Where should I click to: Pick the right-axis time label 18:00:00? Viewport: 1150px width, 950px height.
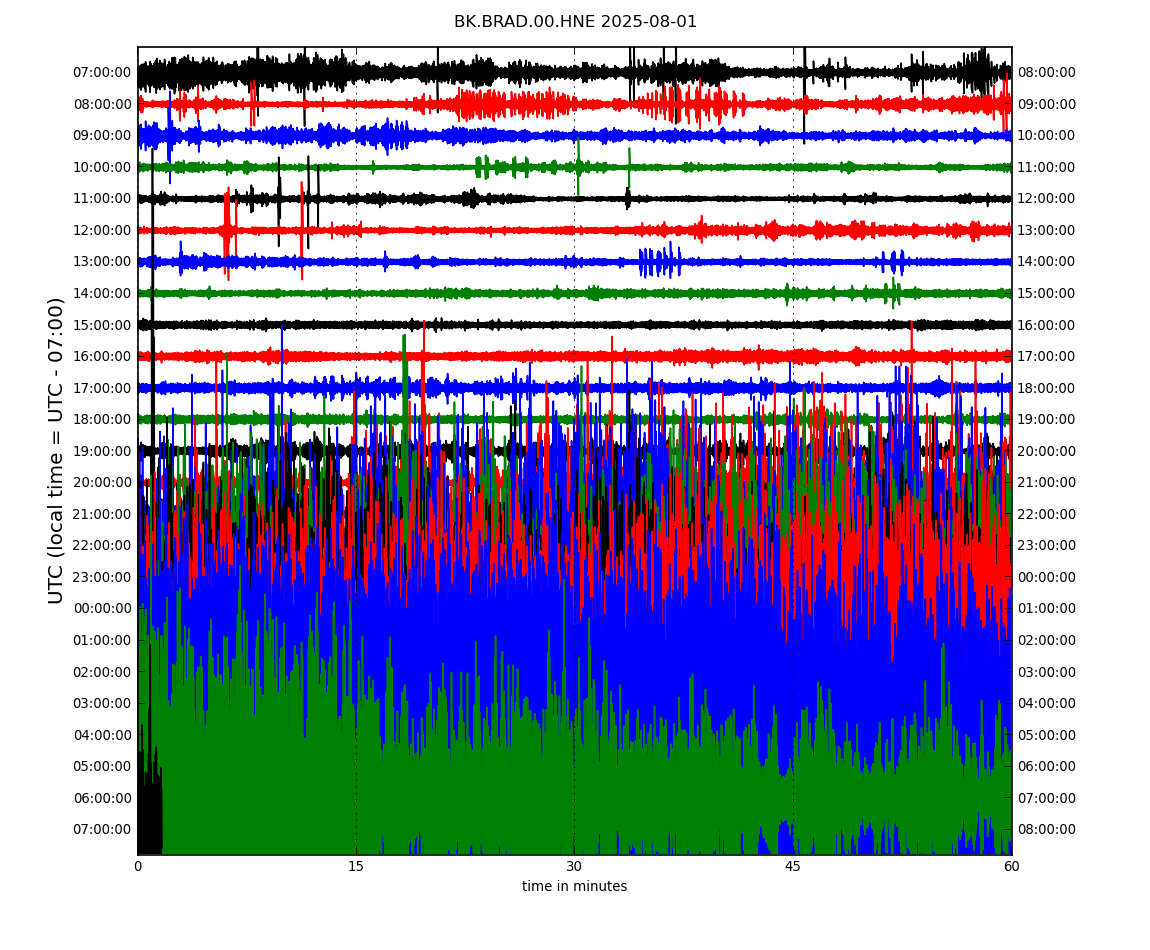coord(1047,388)
